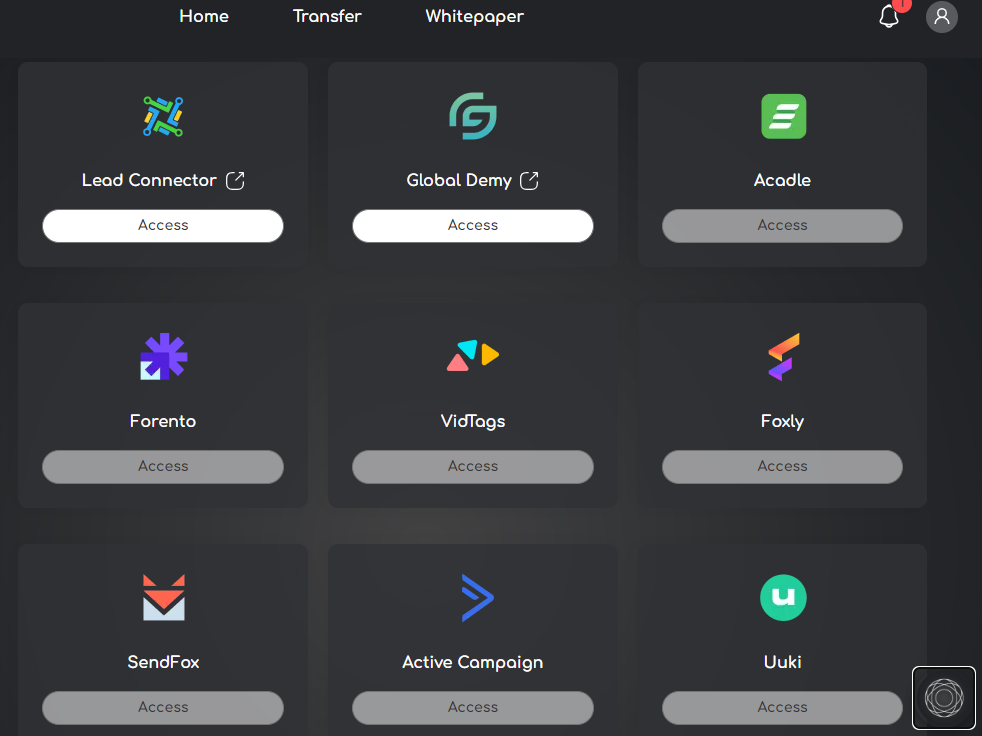982x736 pixels.
Task: Click the VidTags Access button
Action: [x=473, y=467]
